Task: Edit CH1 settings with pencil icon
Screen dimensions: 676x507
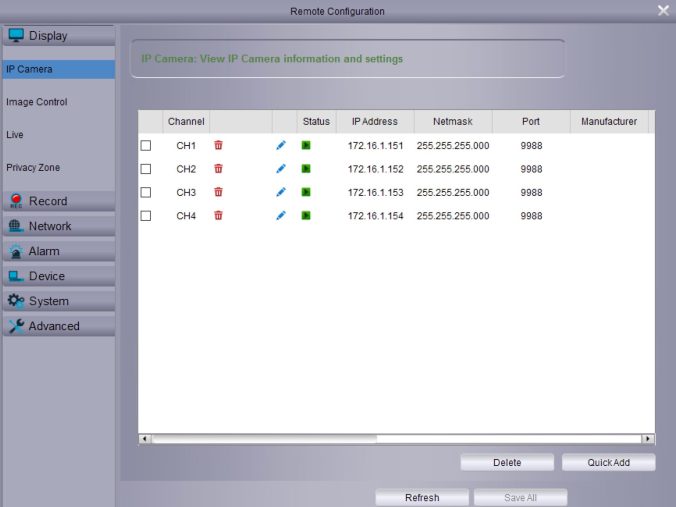Action: 281,146
